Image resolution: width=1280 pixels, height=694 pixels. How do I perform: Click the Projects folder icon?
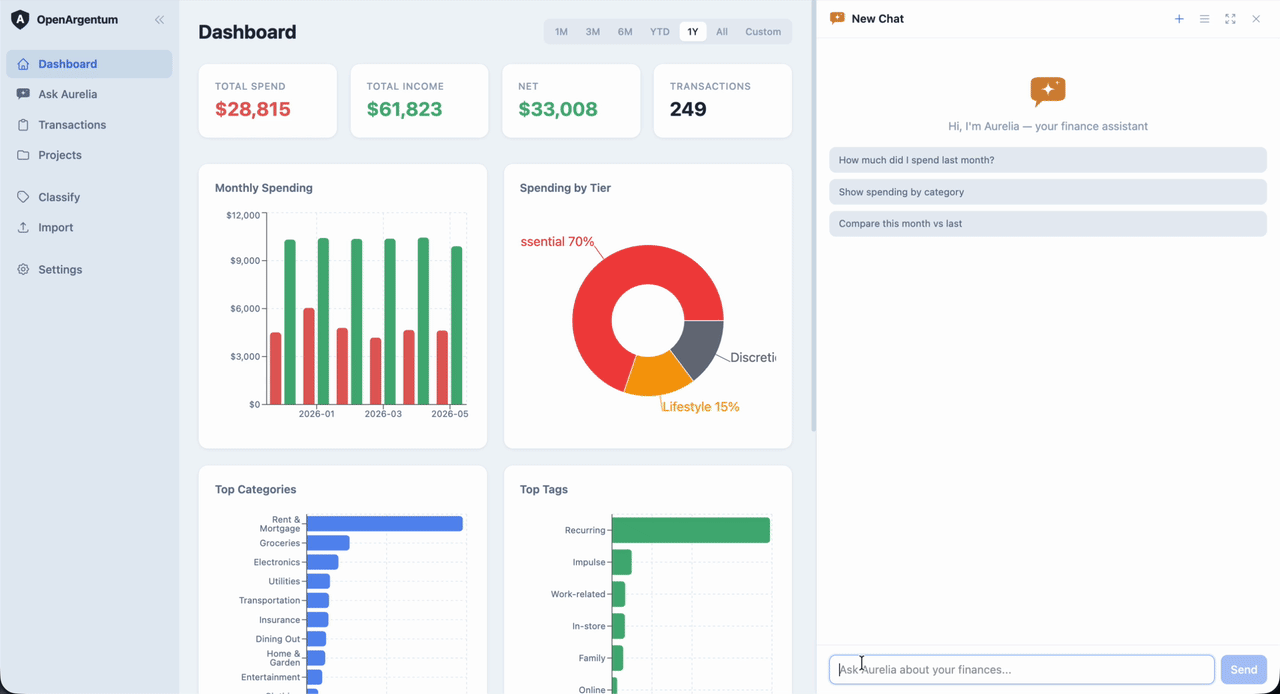(23, 155)
